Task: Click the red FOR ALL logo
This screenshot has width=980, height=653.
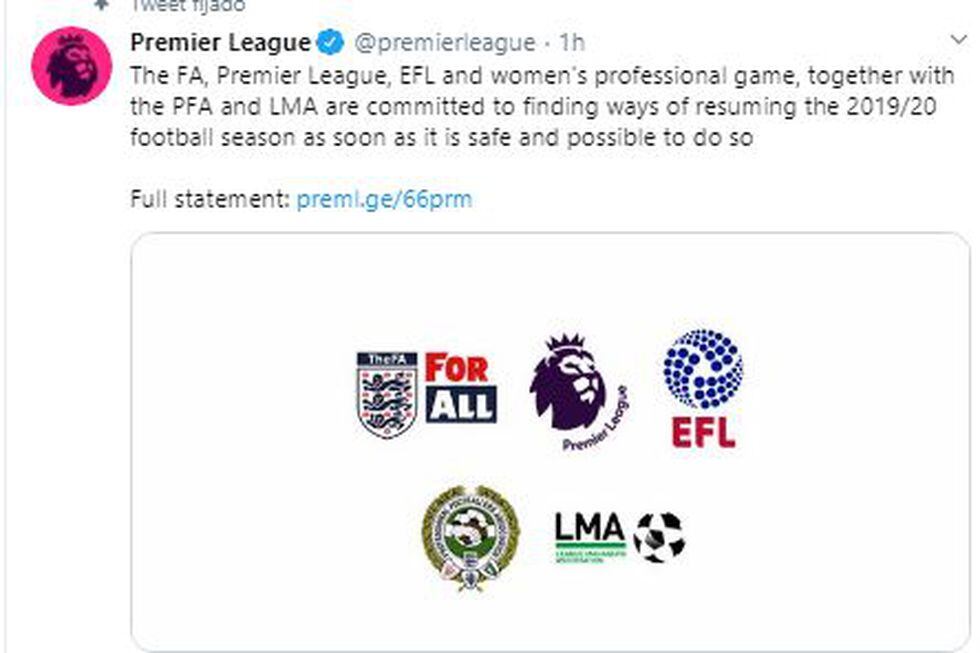Action: (460, 386)
